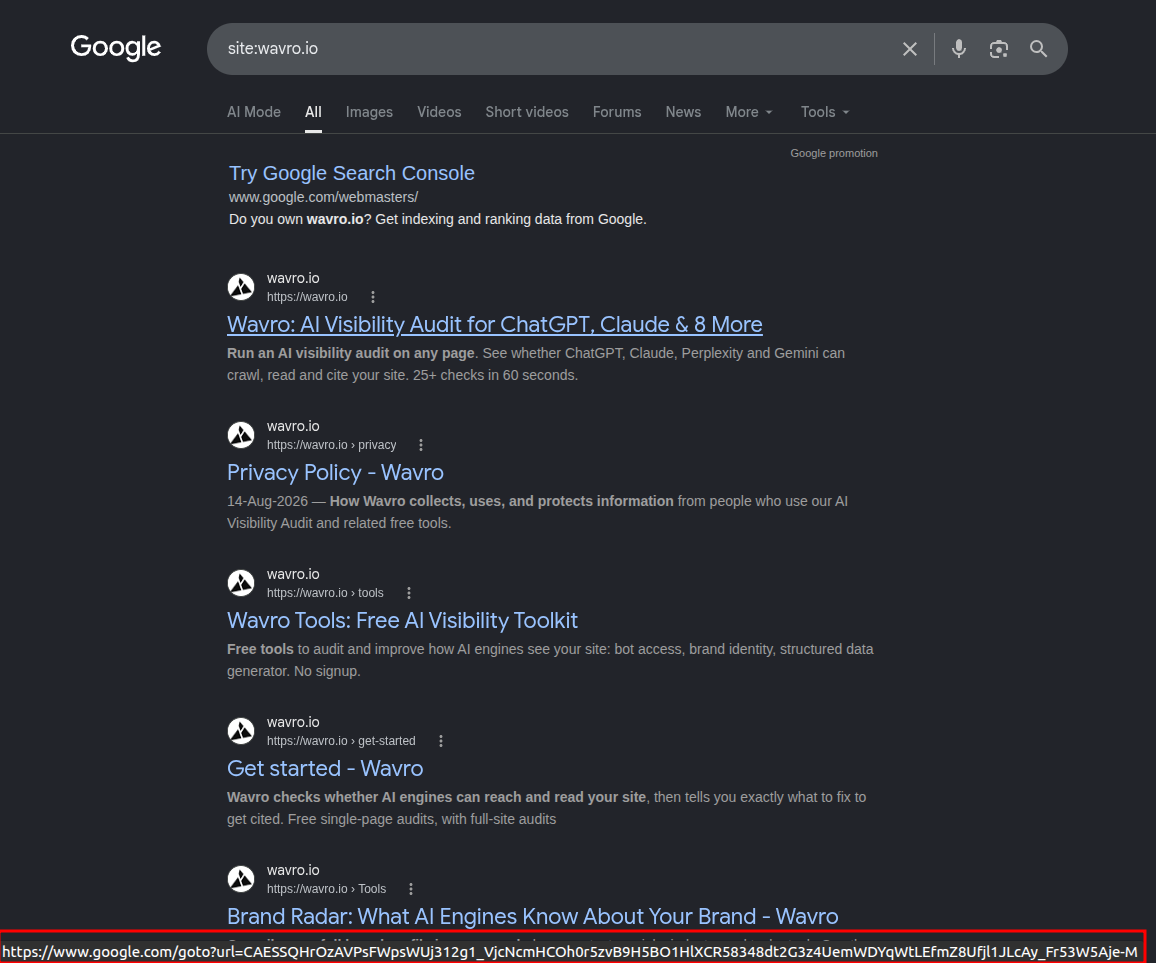1156x963 pixels.
Task: Click favicon of Wavro Tools result
Action: [241, 583]
